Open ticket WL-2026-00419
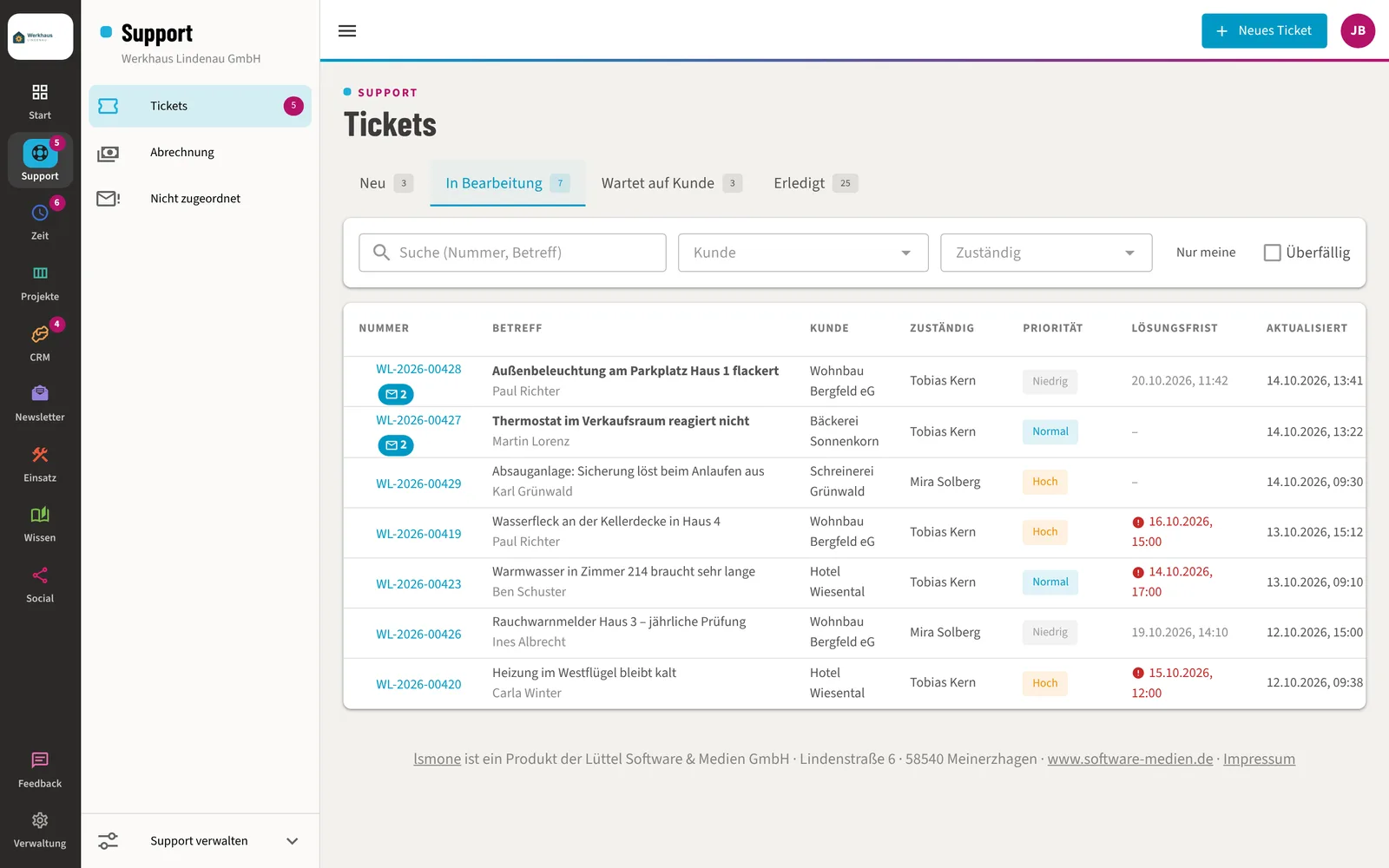1389x868 pixels. coord(418,534)
